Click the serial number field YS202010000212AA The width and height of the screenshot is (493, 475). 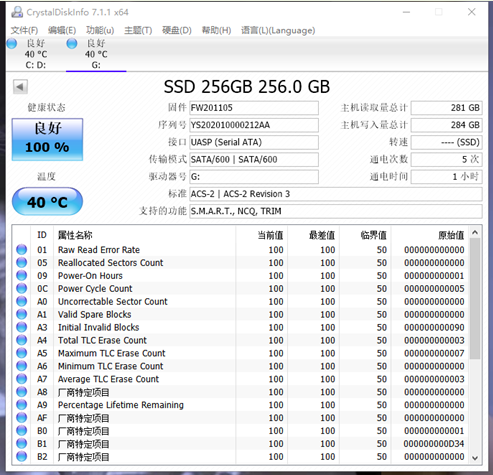tap(254, 125)
